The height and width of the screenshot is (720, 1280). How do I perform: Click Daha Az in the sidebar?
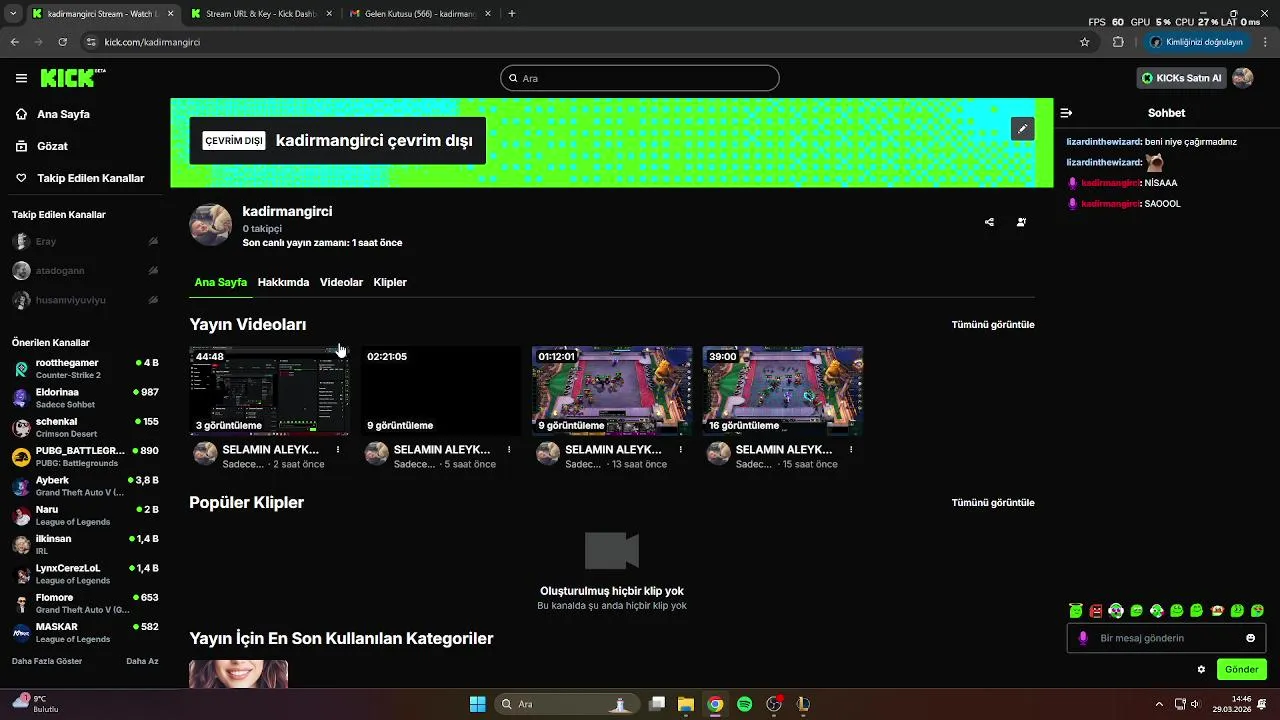tap(142, 661)
